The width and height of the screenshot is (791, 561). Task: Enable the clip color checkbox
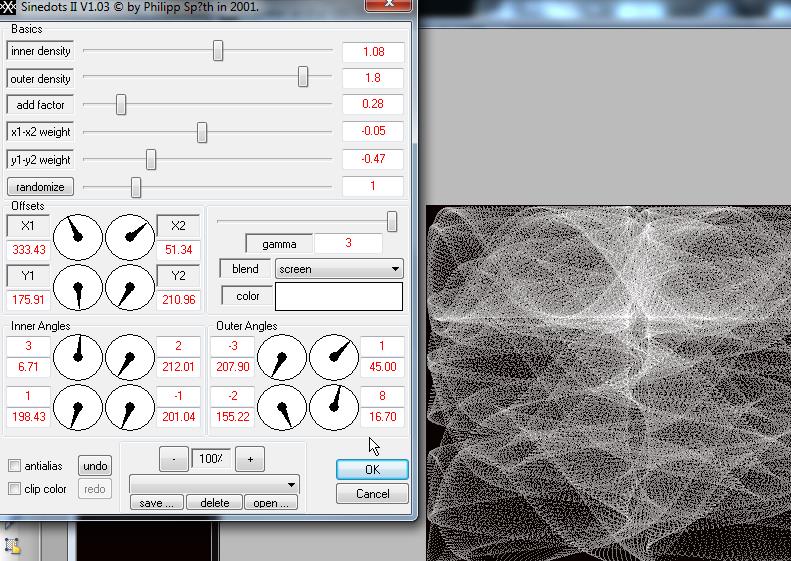pos(15,489)
